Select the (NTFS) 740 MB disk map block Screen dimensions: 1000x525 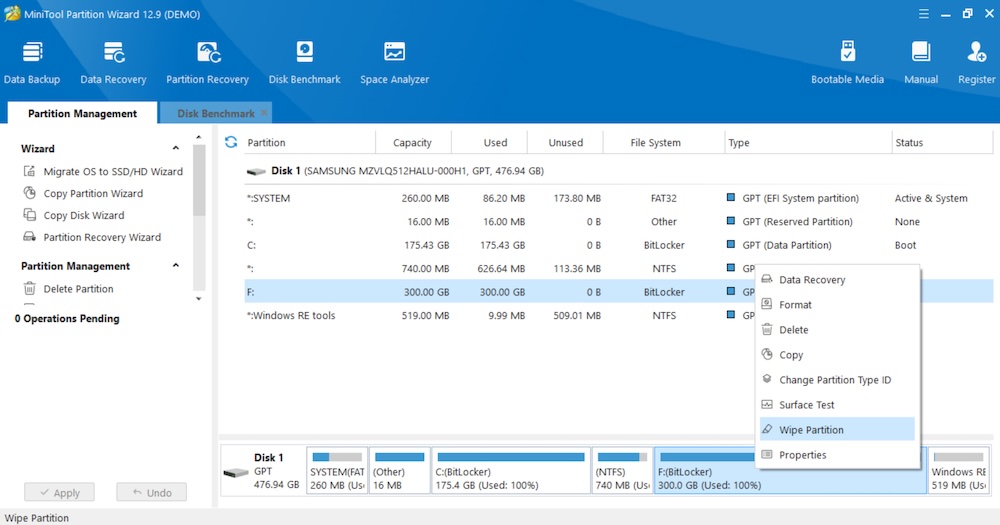click(x=622, y=471)
